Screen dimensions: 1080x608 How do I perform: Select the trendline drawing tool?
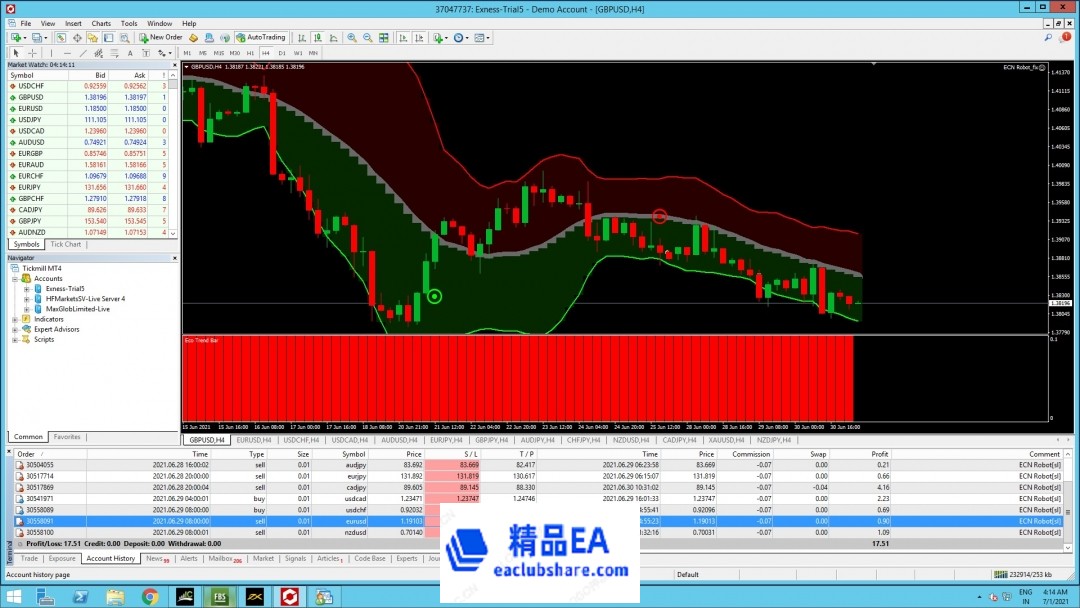83,53
